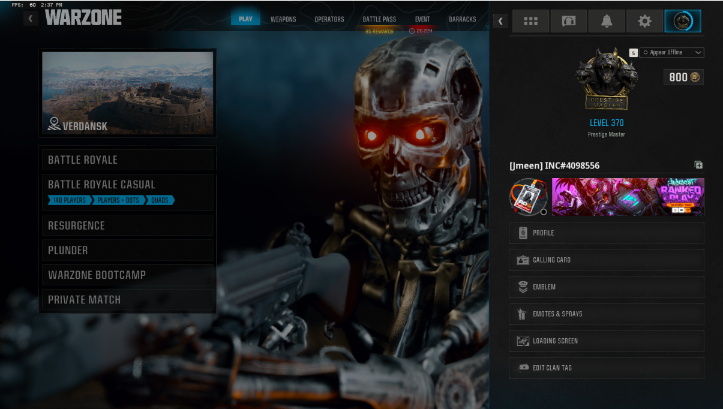The width and height of the screenshot is (723, 409).
Task: Click the Calling Card icon
Action: pos(522,260)
